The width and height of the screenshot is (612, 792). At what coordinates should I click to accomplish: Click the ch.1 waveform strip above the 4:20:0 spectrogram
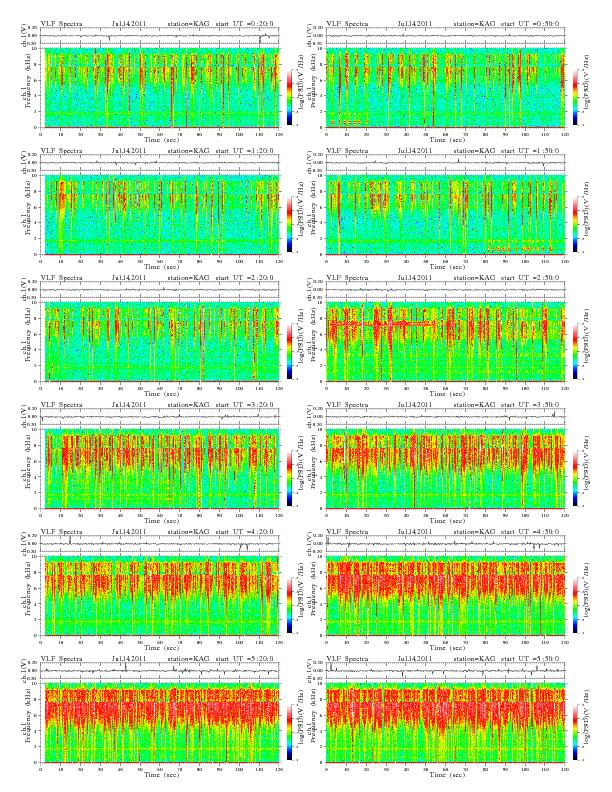(160, 543)
